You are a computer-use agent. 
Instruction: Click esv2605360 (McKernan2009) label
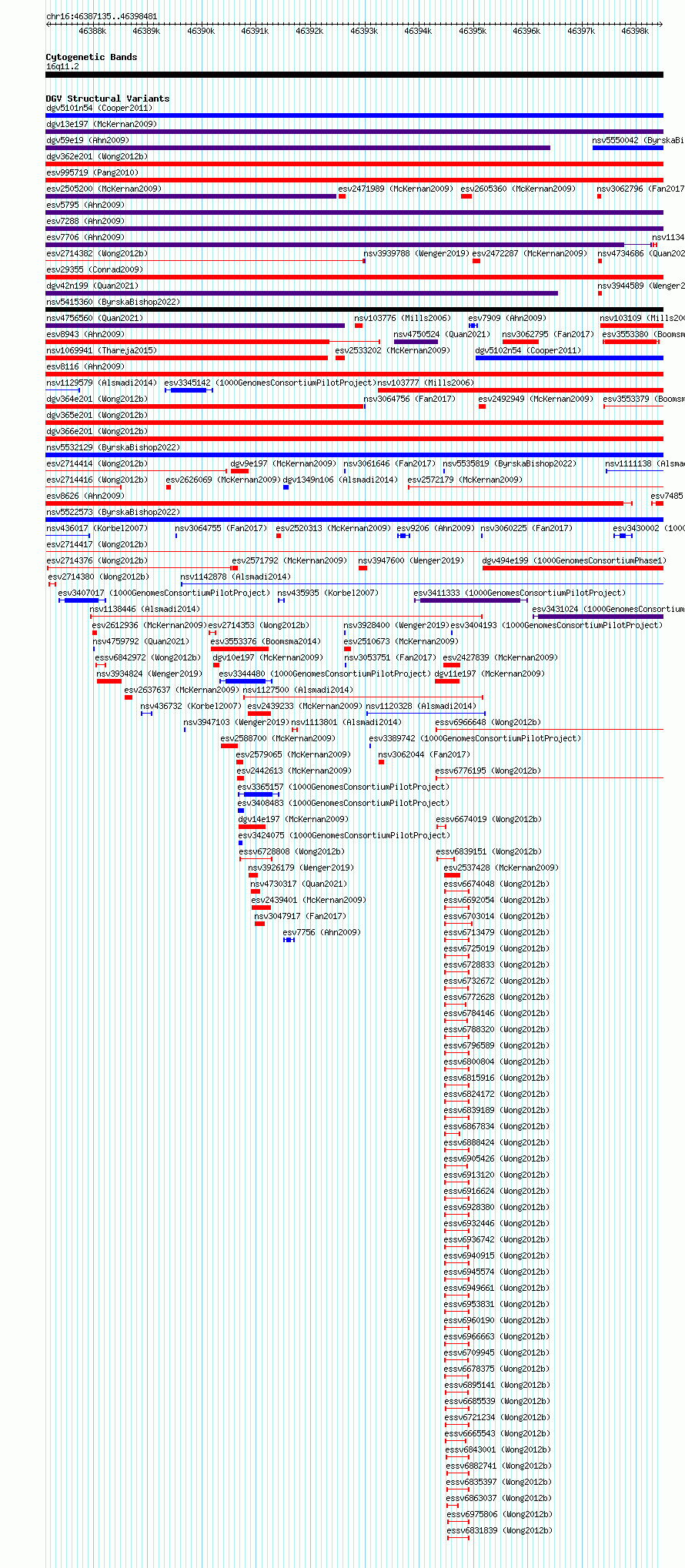pyautogui.click(x=518, y=189)
